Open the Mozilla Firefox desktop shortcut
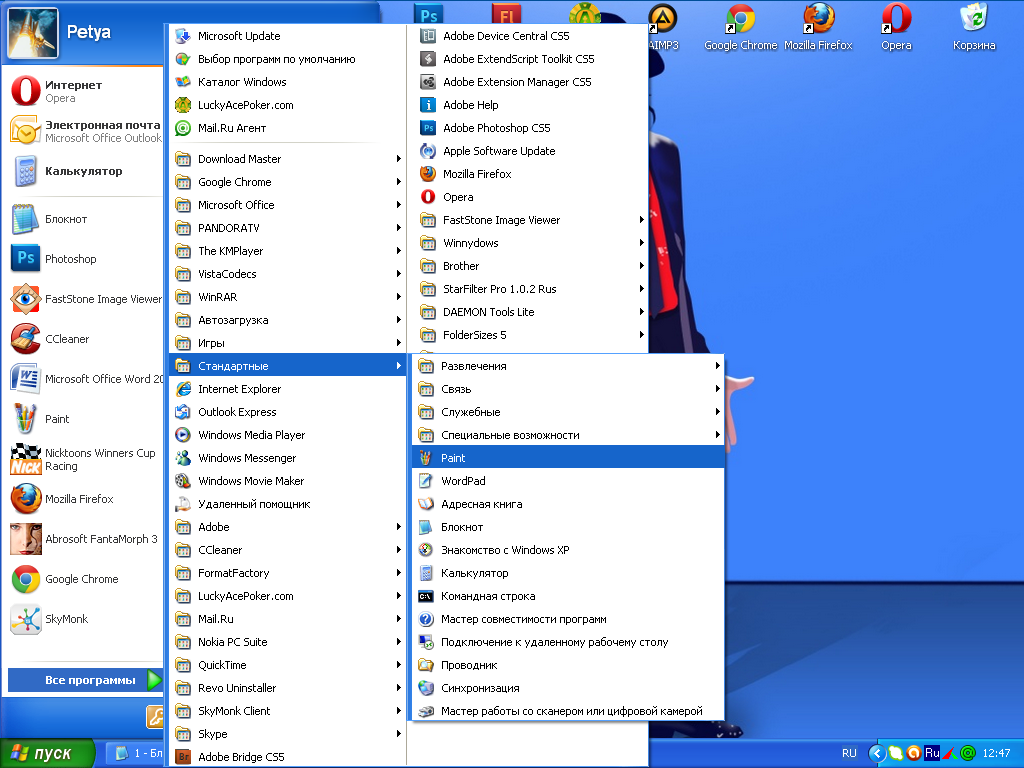Image resolution: width=1024 pixels, height=768 pixels. click(x=818, y=22)
